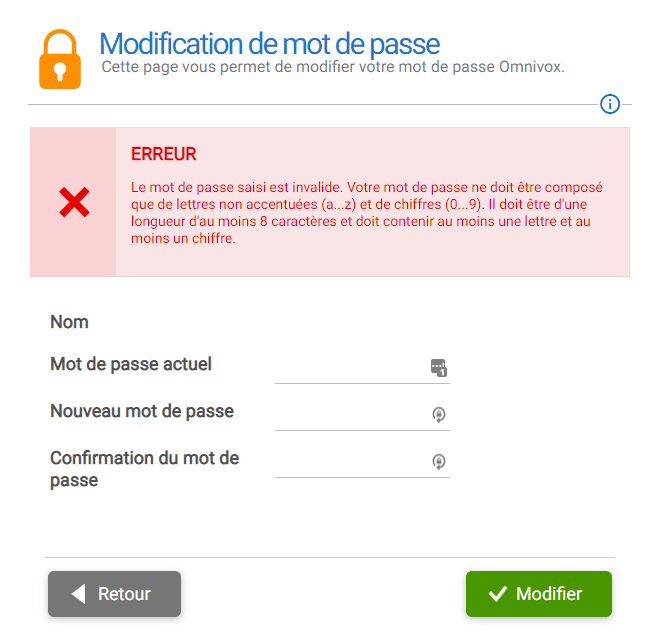Click the Mot de passe actuel label
This screenshot has width=669, height=641.
(131, 364)
